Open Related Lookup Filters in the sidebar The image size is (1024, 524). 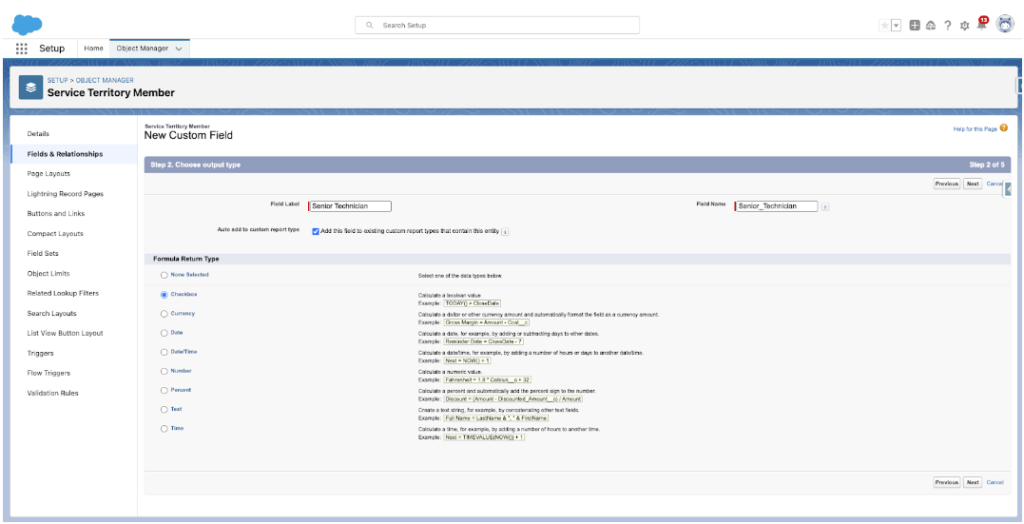(63, 293)
